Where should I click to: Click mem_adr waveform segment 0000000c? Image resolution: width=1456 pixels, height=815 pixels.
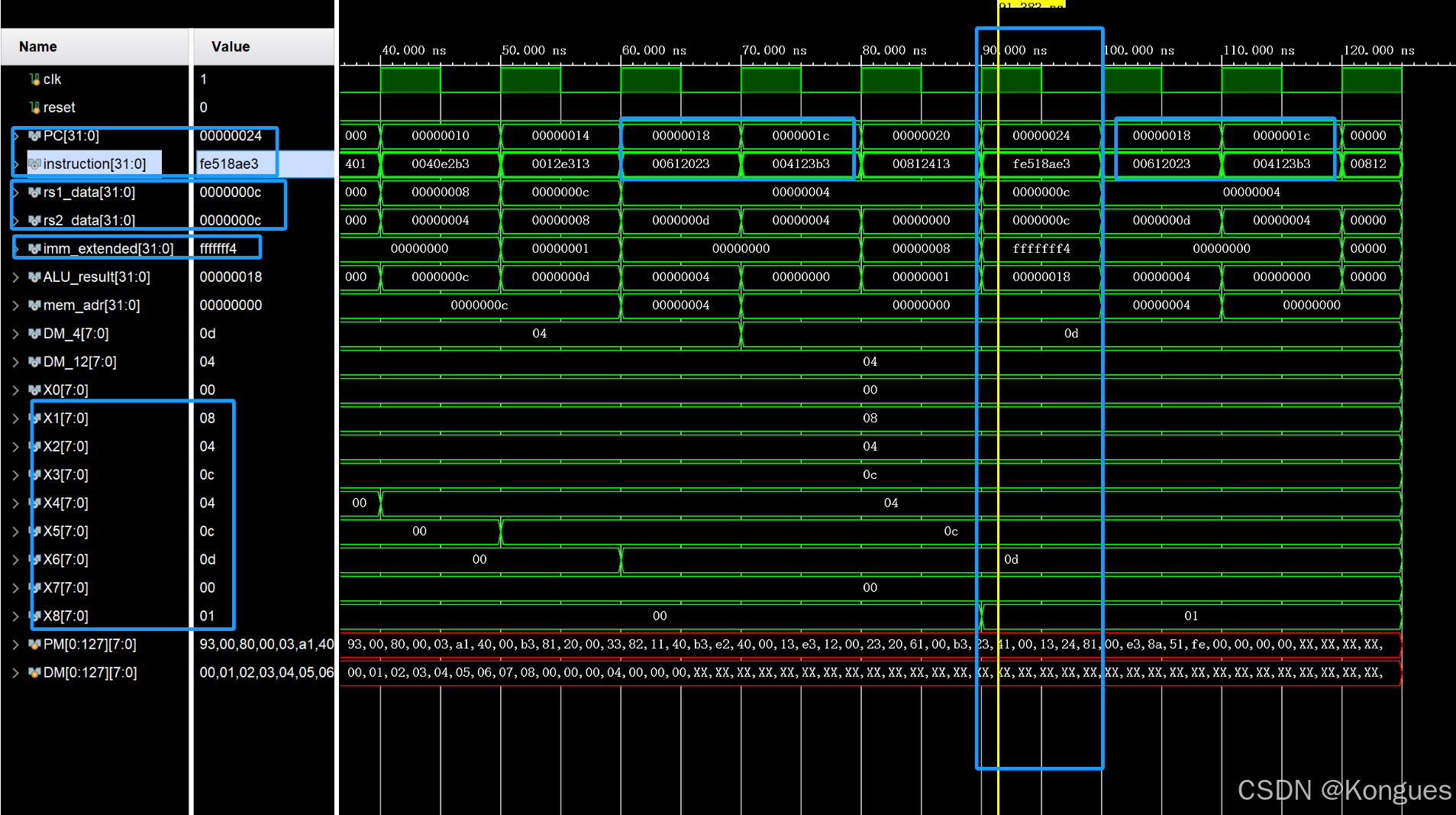tap(479, 305)
